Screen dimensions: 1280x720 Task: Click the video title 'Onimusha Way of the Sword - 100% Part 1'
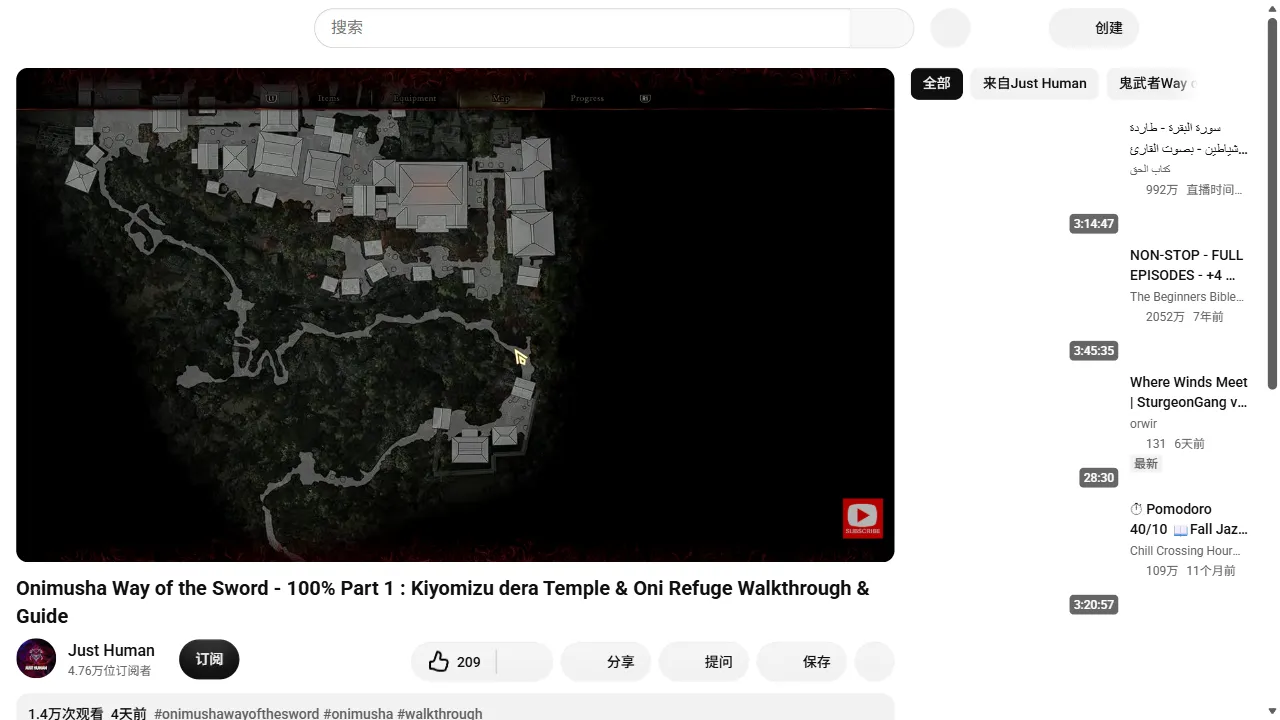pyautogui.click(x=443, y=602)
